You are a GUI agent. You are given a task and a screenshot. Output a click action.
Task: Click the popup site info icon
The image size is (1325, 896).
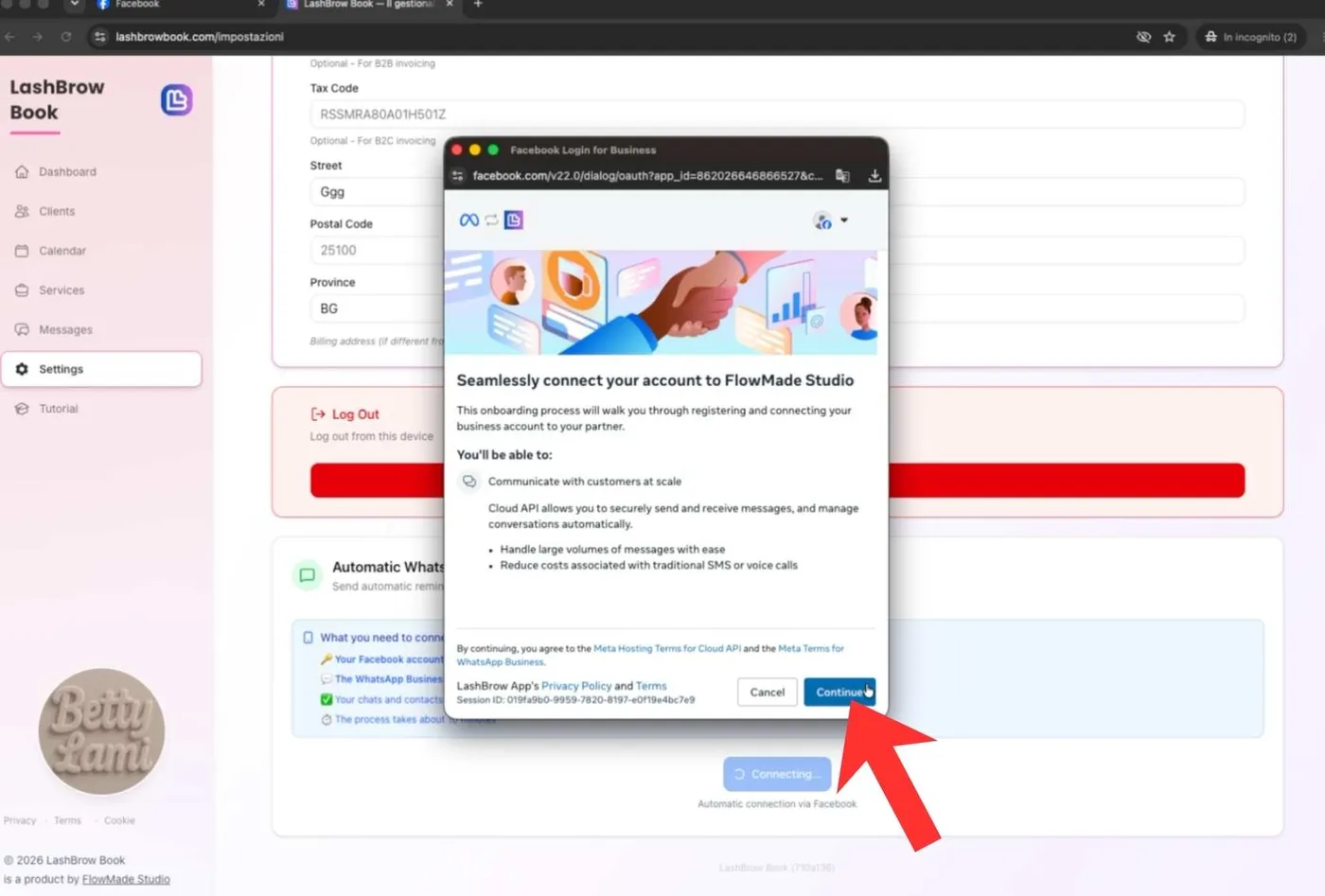pyautogui.click(x=458, y=176)
